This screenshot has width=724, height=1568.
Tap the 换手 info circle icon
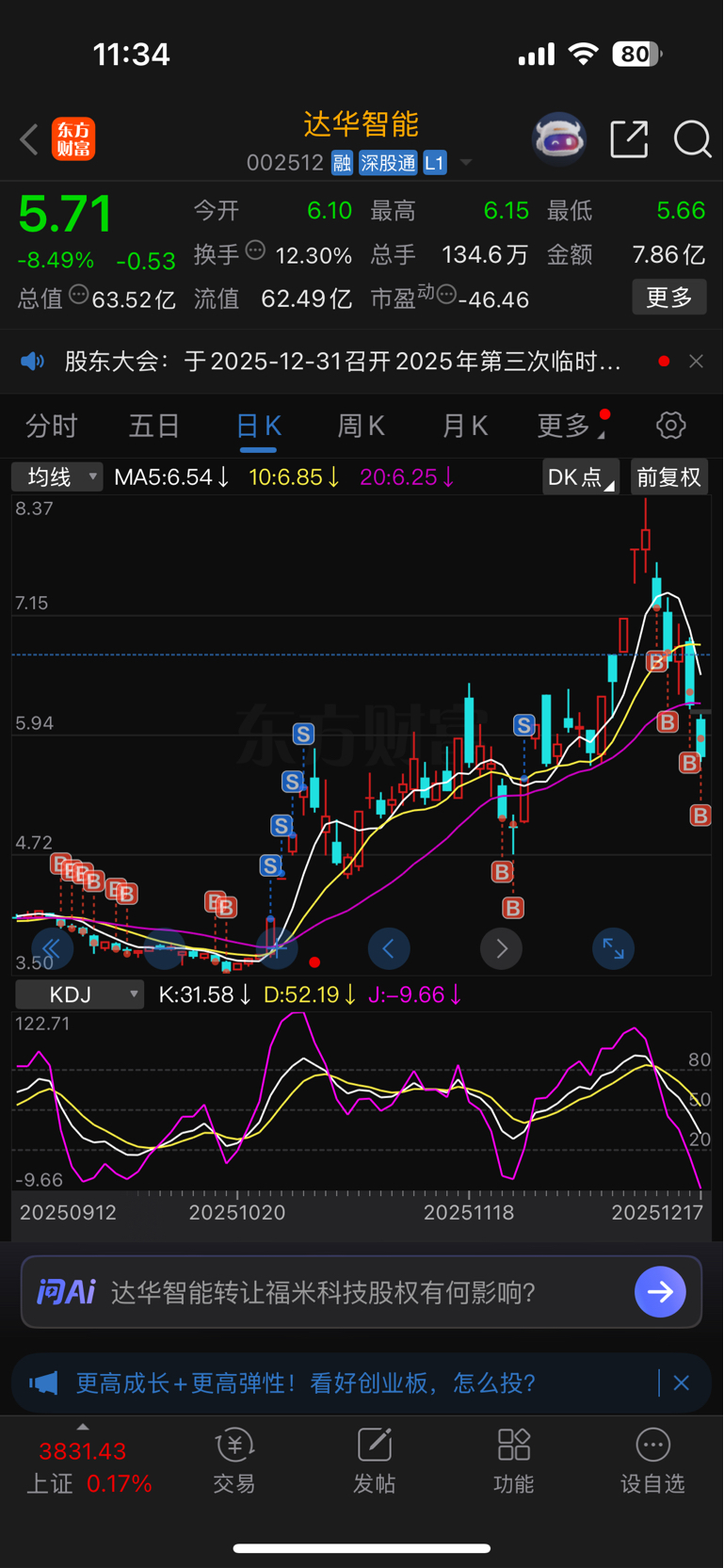[x=255, y=251]
